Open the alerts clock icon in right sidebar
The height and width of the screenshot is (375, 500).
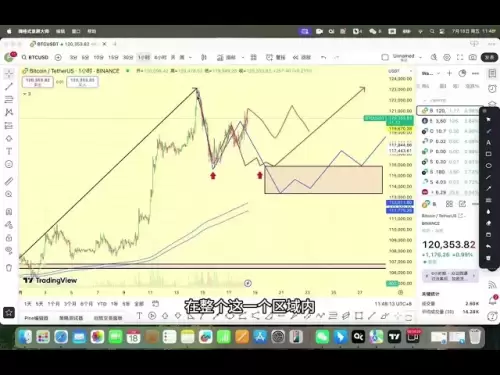(x=492, y=89)
